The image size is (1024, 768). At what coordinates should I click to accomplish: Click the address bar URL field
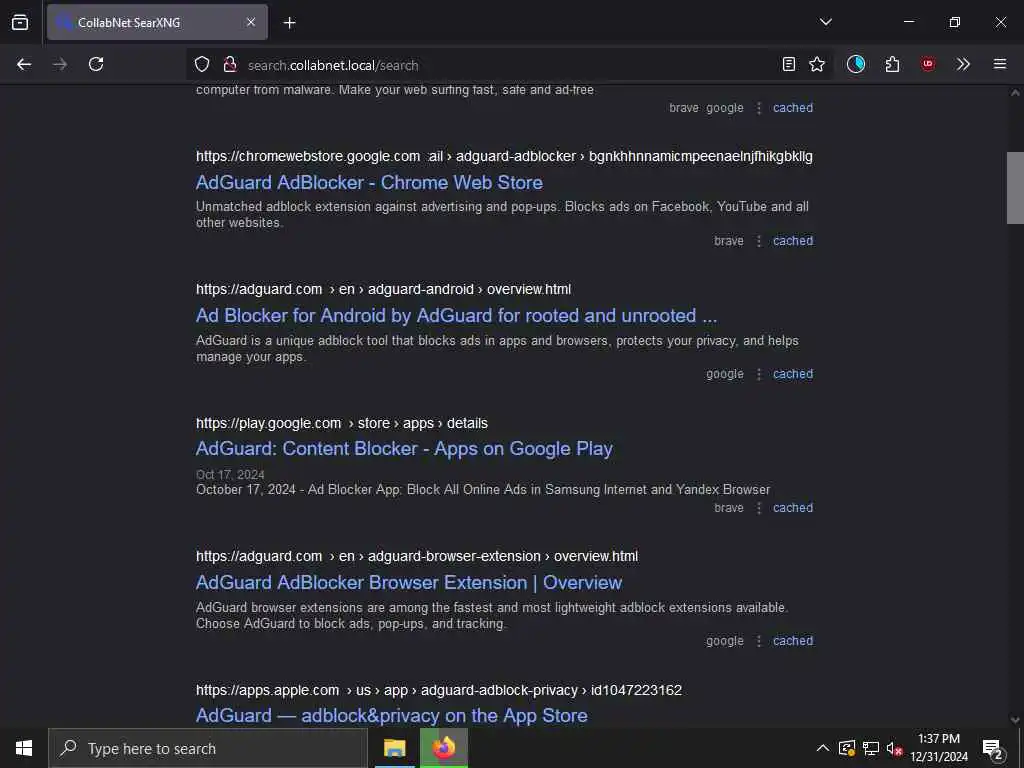509,65
